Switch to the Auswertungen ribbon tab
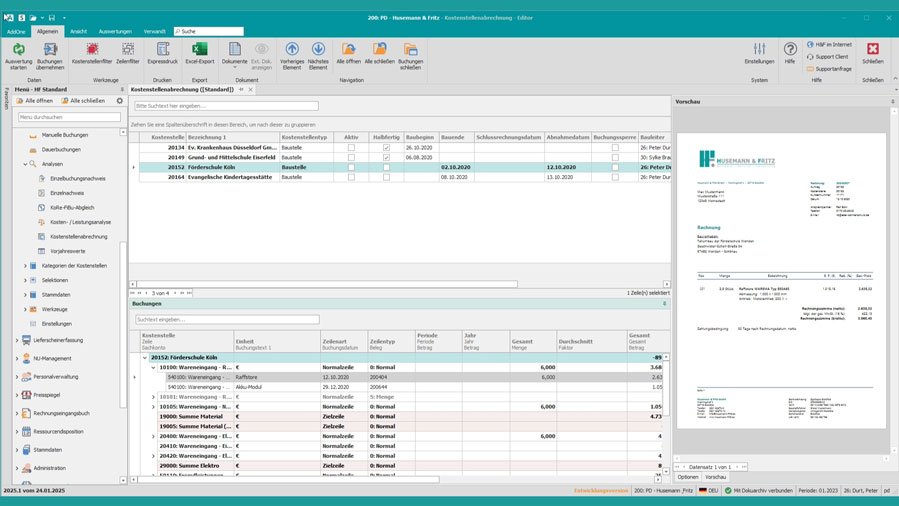 (x=116, y=31)
